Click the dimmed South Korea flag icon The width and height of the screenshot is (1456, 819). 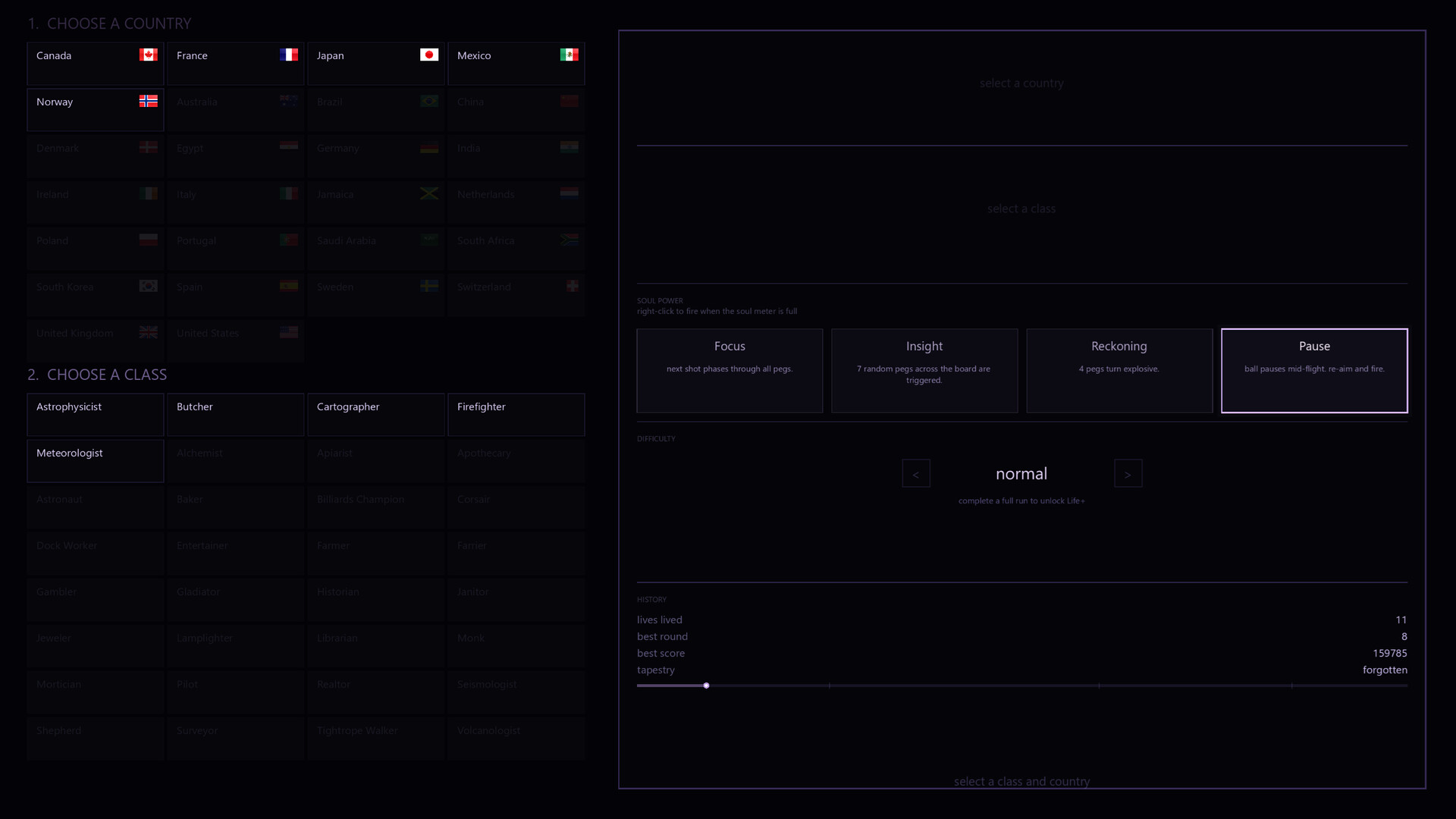click(149, 286)
